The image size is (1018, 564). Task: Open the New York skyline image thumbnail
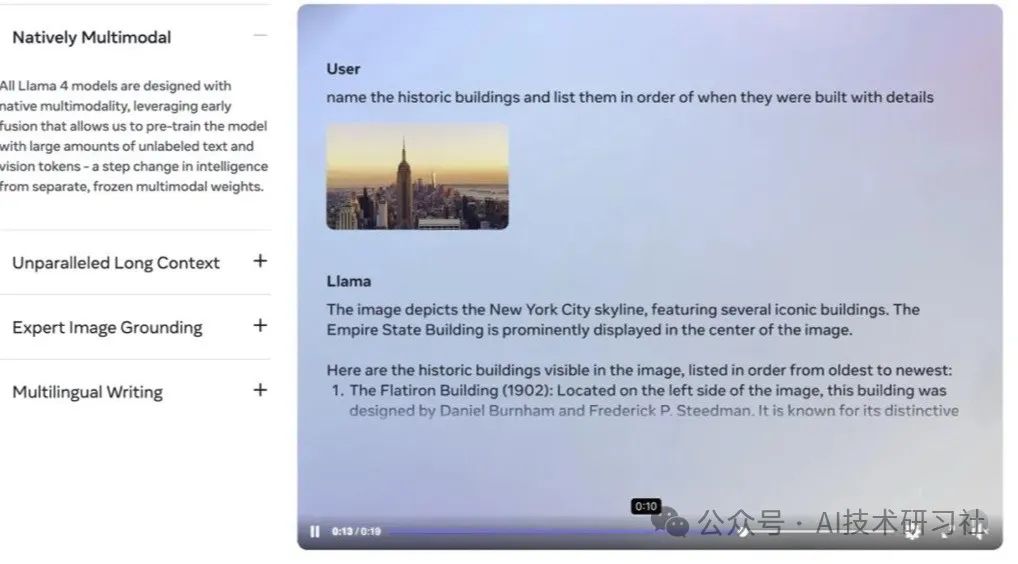[417, 177]
